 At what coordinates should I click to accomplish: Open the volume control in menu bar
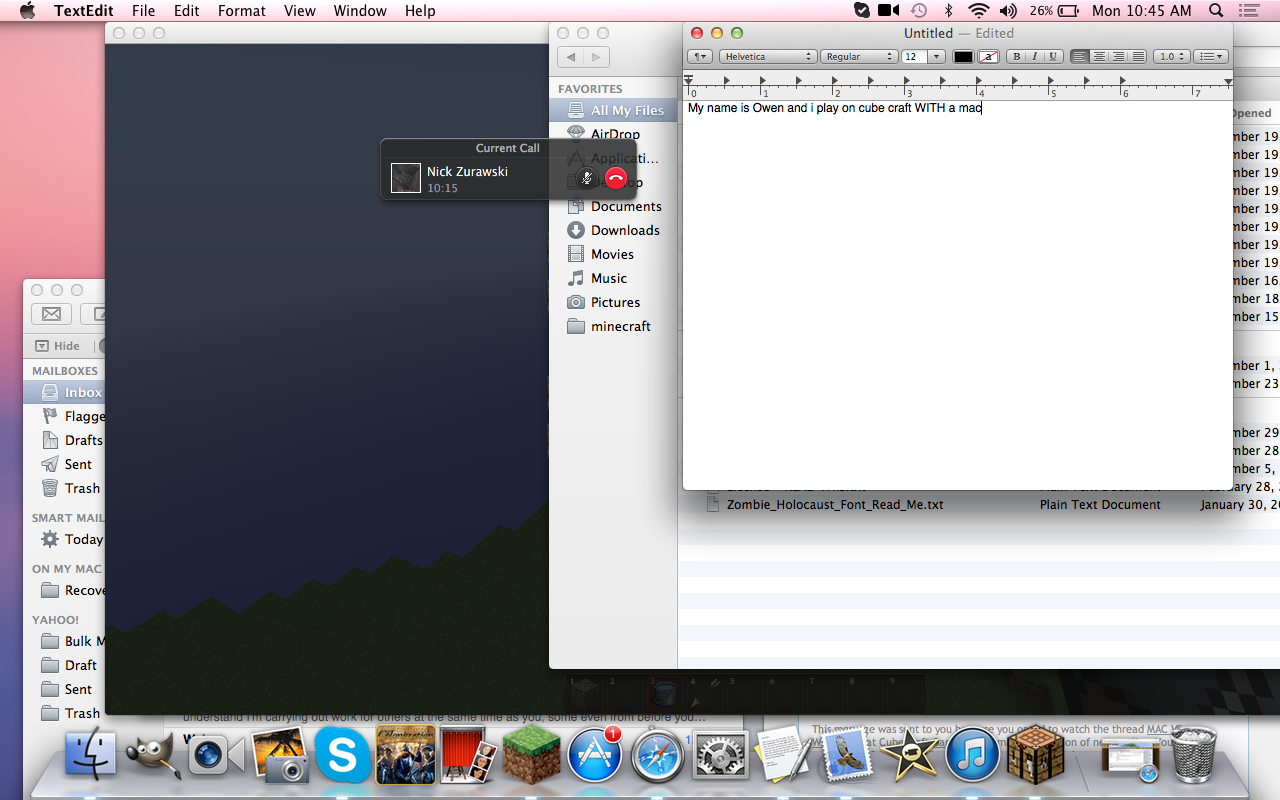(x=1008, y=11)
